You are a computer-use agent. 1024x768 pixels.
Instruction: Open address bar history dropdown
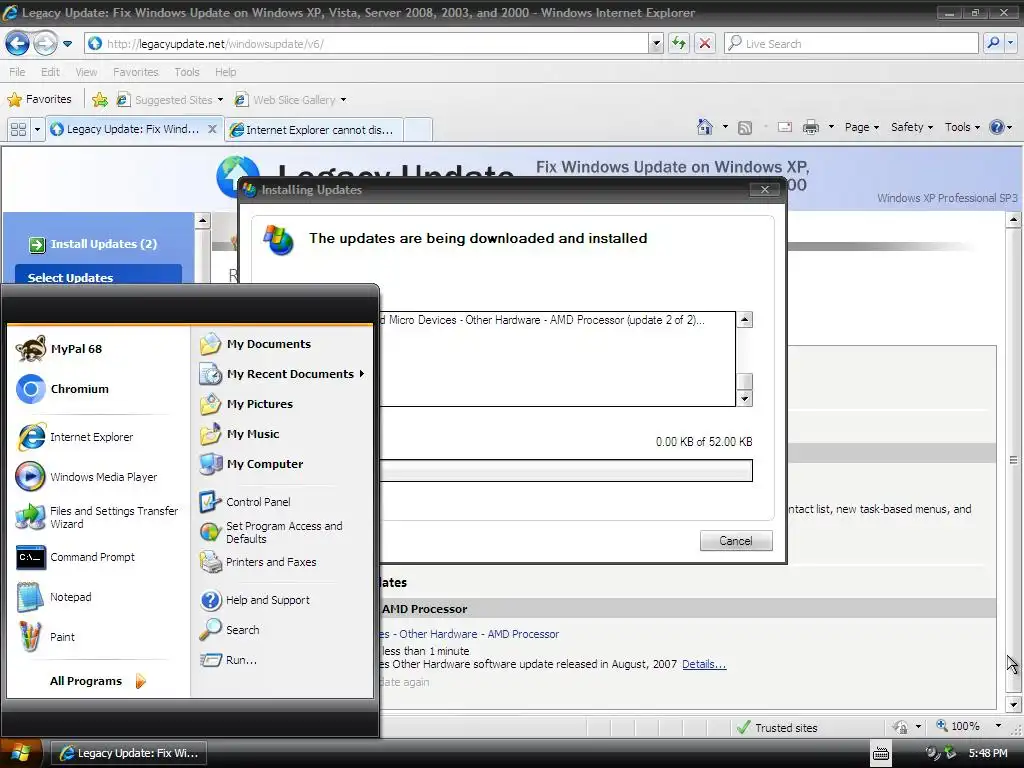point(656,44)
